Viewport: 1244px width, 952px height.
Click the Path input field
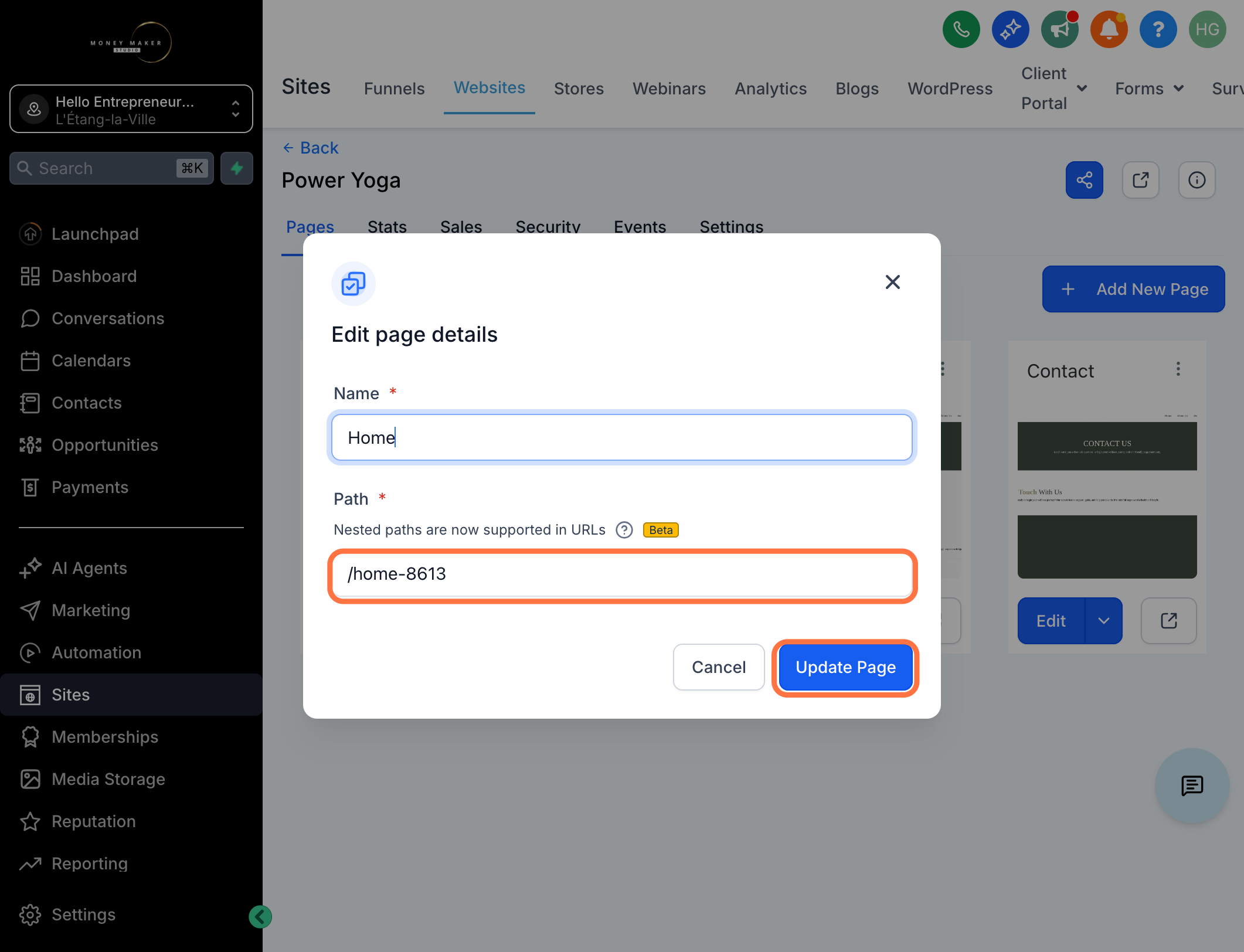pos(622,574)
